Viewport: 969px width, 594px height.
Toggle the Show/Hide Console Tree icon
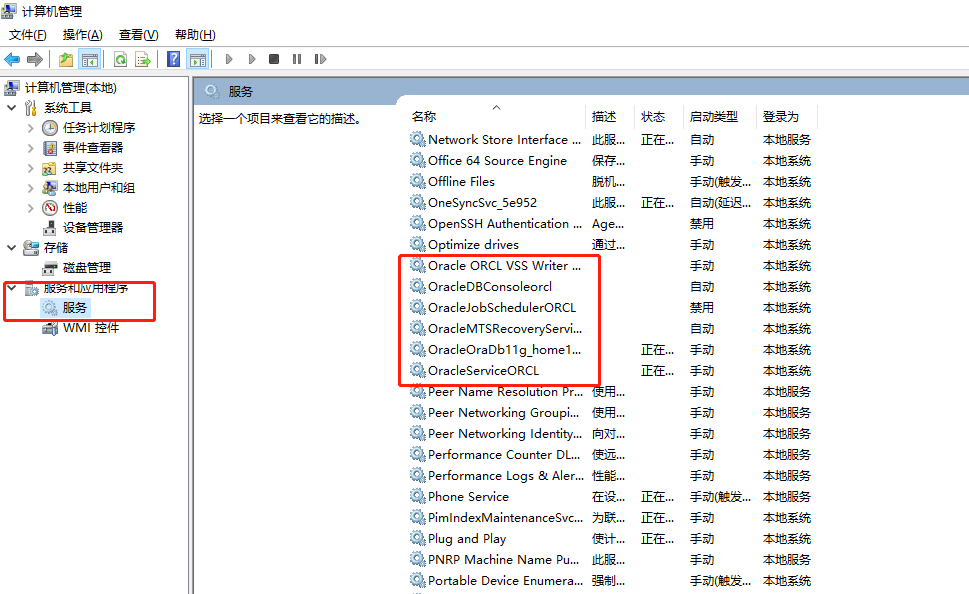pyautogui.click(x=90, y=59)
